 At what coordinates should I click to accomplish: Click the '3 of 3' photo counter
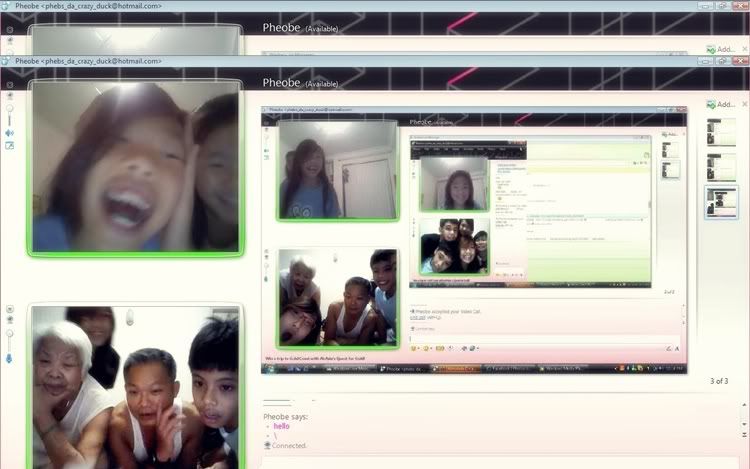(x=719, y=381)
